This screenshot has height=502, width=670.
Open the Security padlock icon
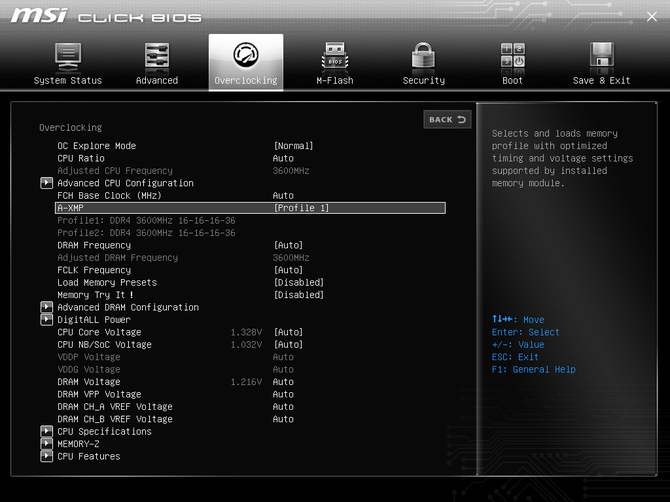(423, 55)
